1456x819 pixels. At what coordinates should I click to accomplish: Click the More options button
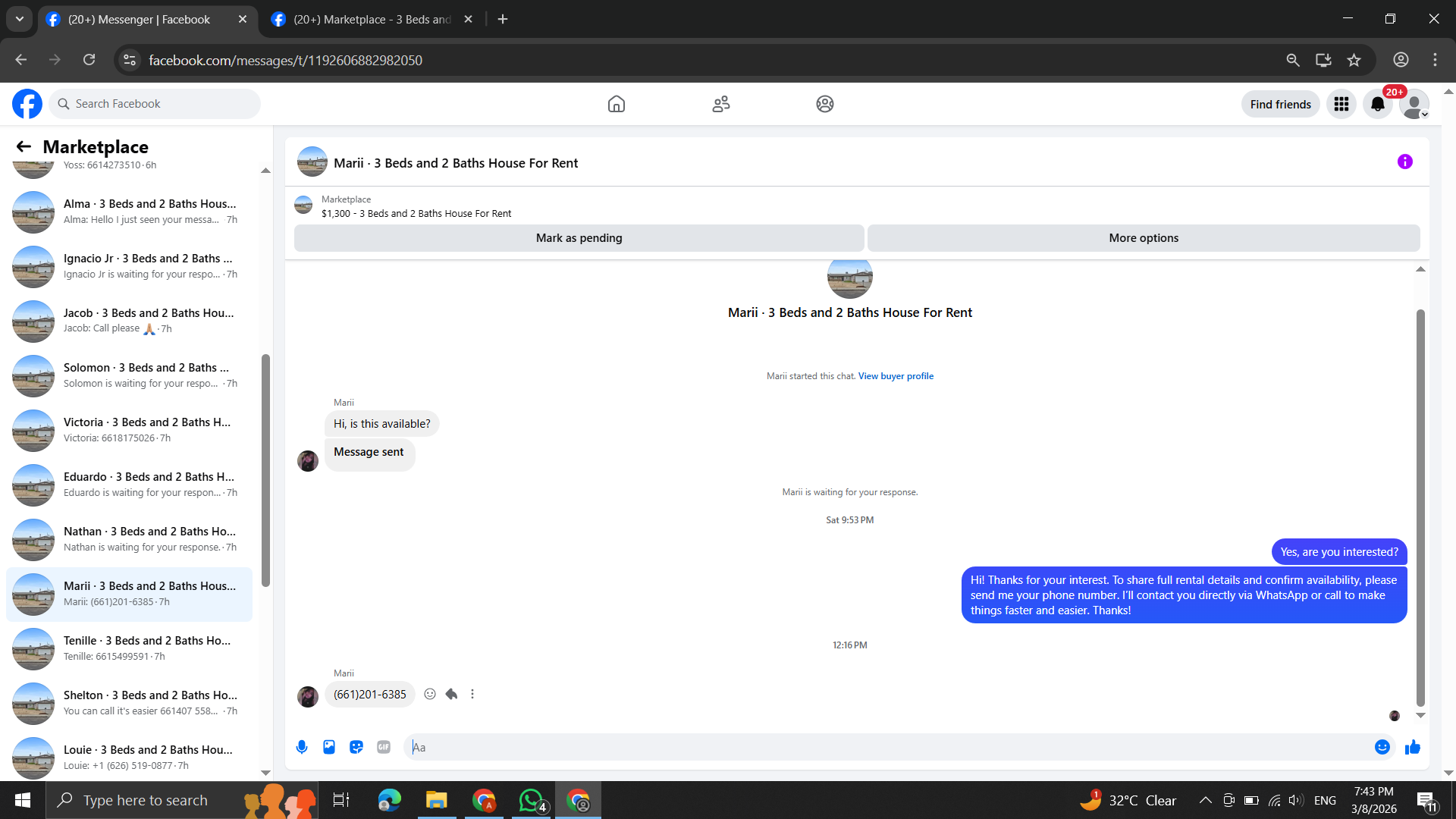(x=1143, y=238)
